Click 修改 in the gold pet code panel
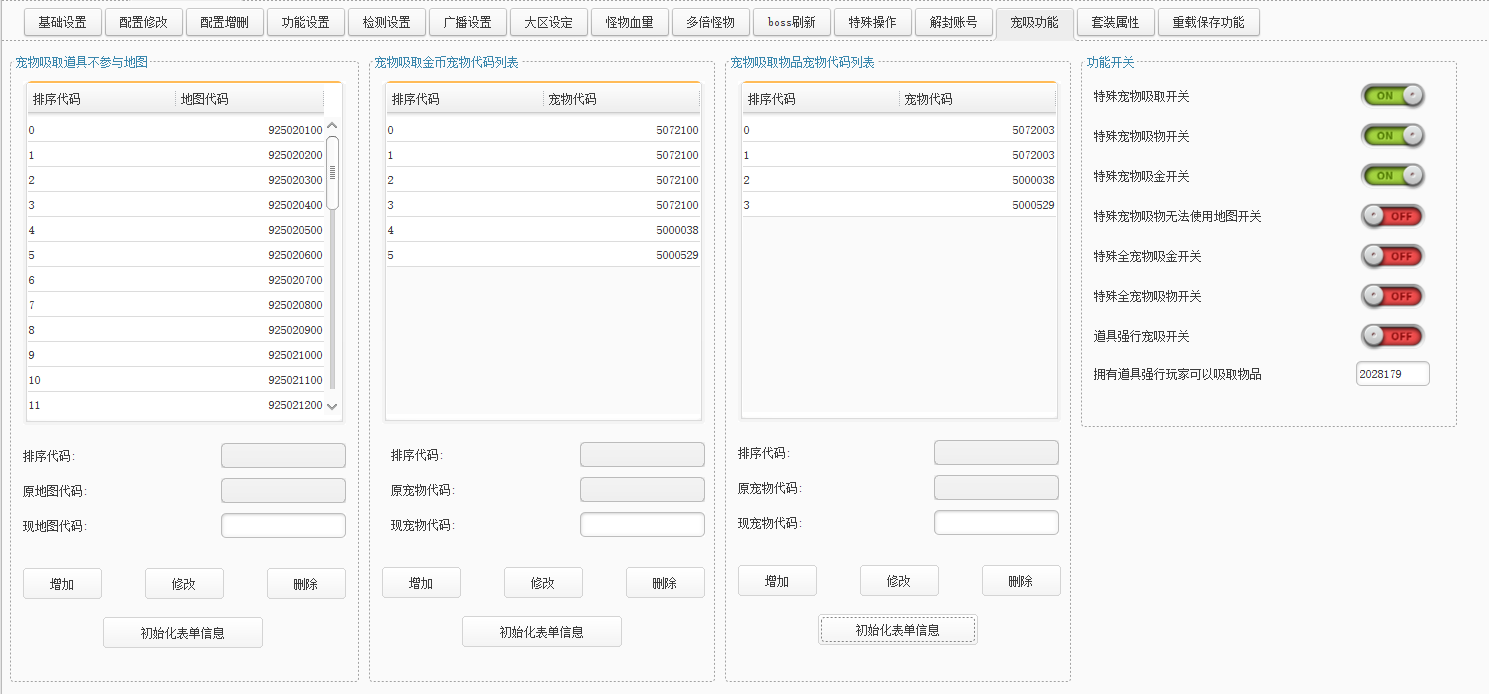This screenshot has width=1489, height=694. (x=543, y=583)
